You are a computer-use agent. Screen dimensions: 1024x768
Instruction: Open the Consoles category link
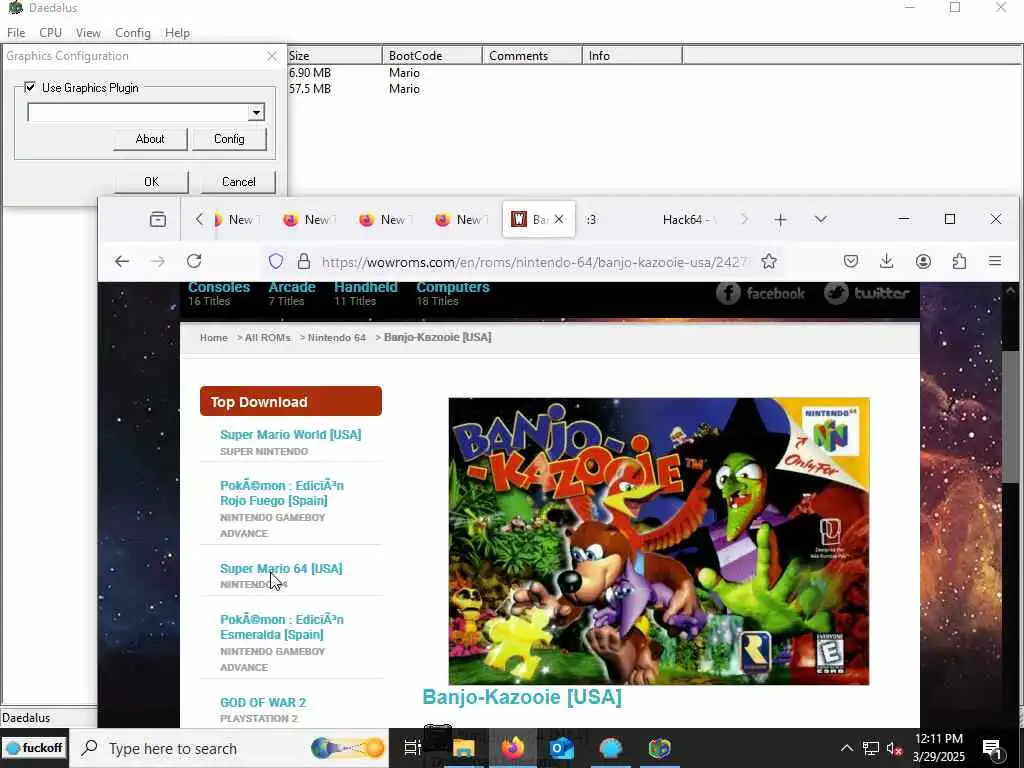coord(219,287)
